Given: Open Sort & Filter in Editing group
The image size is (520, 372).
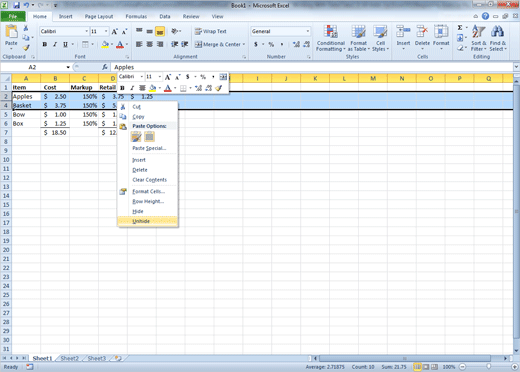Looking at the screenshot, I should coord(479,38).
